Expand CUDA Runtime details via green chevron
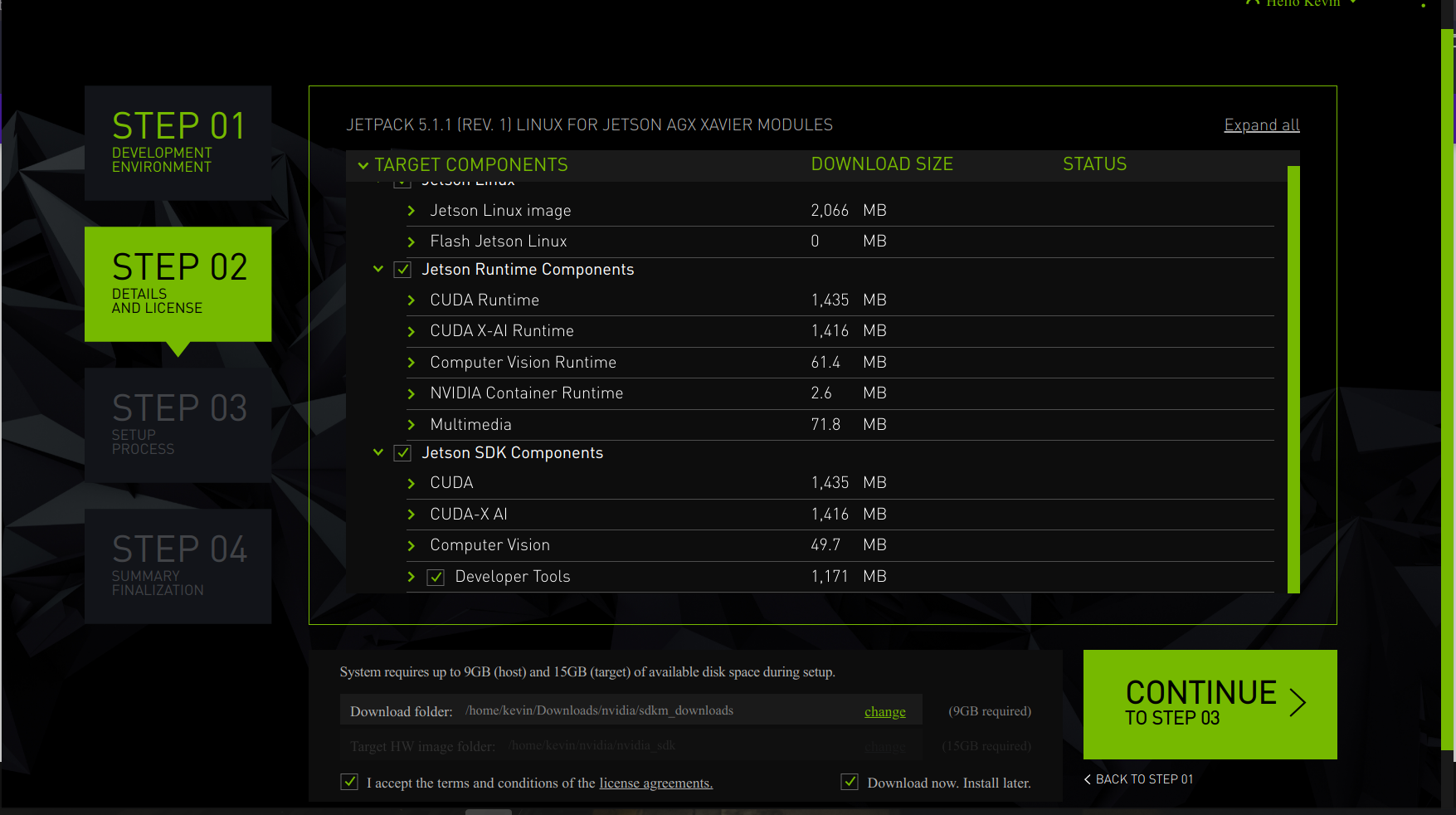The image size is (1456, 815). 411,300
